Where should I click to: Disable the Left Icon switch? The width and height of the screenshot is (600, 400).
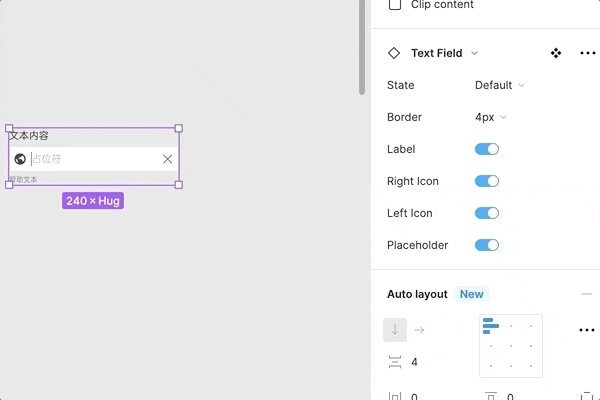coord(486,213)
